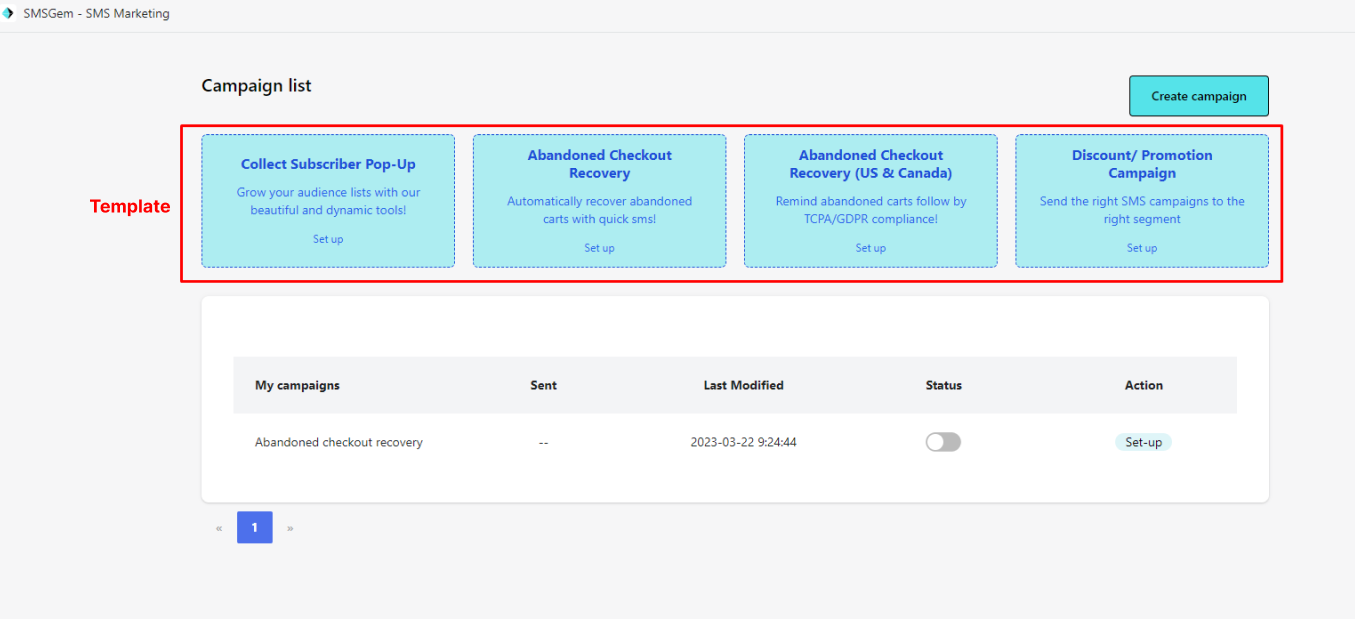Click the Last Modified column header
Image resolution: width=1355 pixels, height=619 pixels.
(743, 385)
